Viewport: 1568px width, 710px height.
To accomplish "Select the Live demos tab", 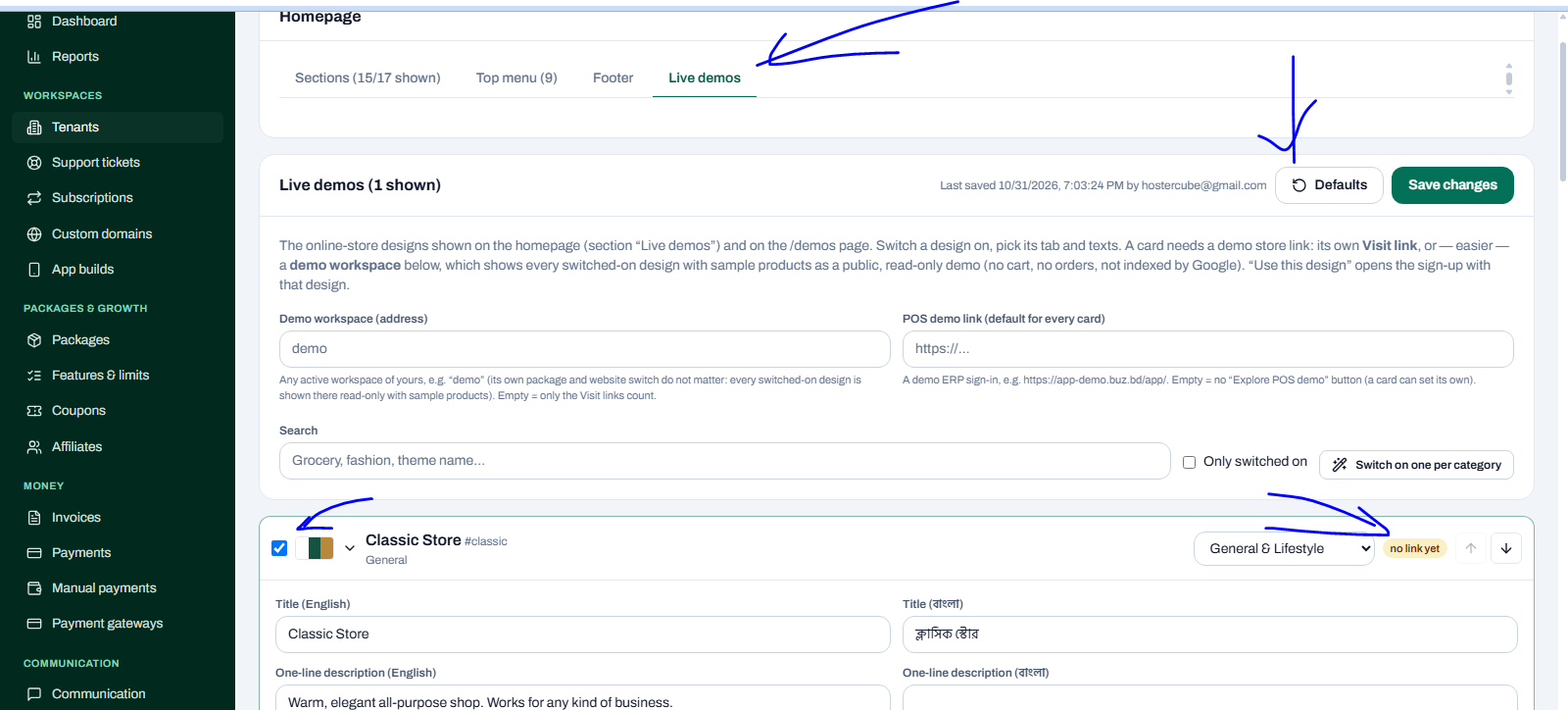I will [705, 77].
